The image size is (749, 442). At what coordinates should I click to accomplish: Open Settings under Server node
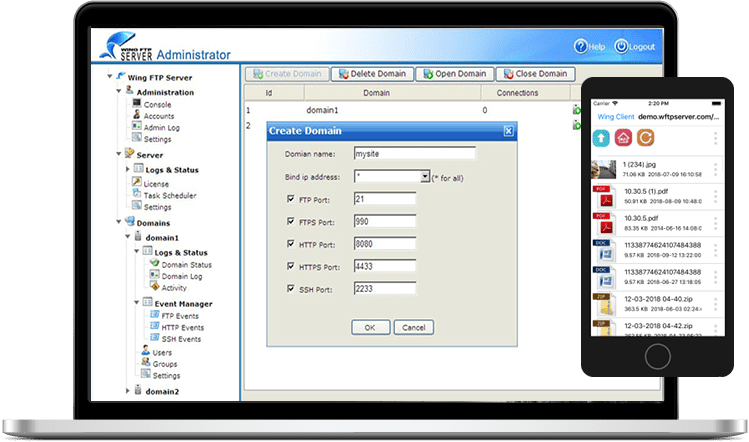157,207
